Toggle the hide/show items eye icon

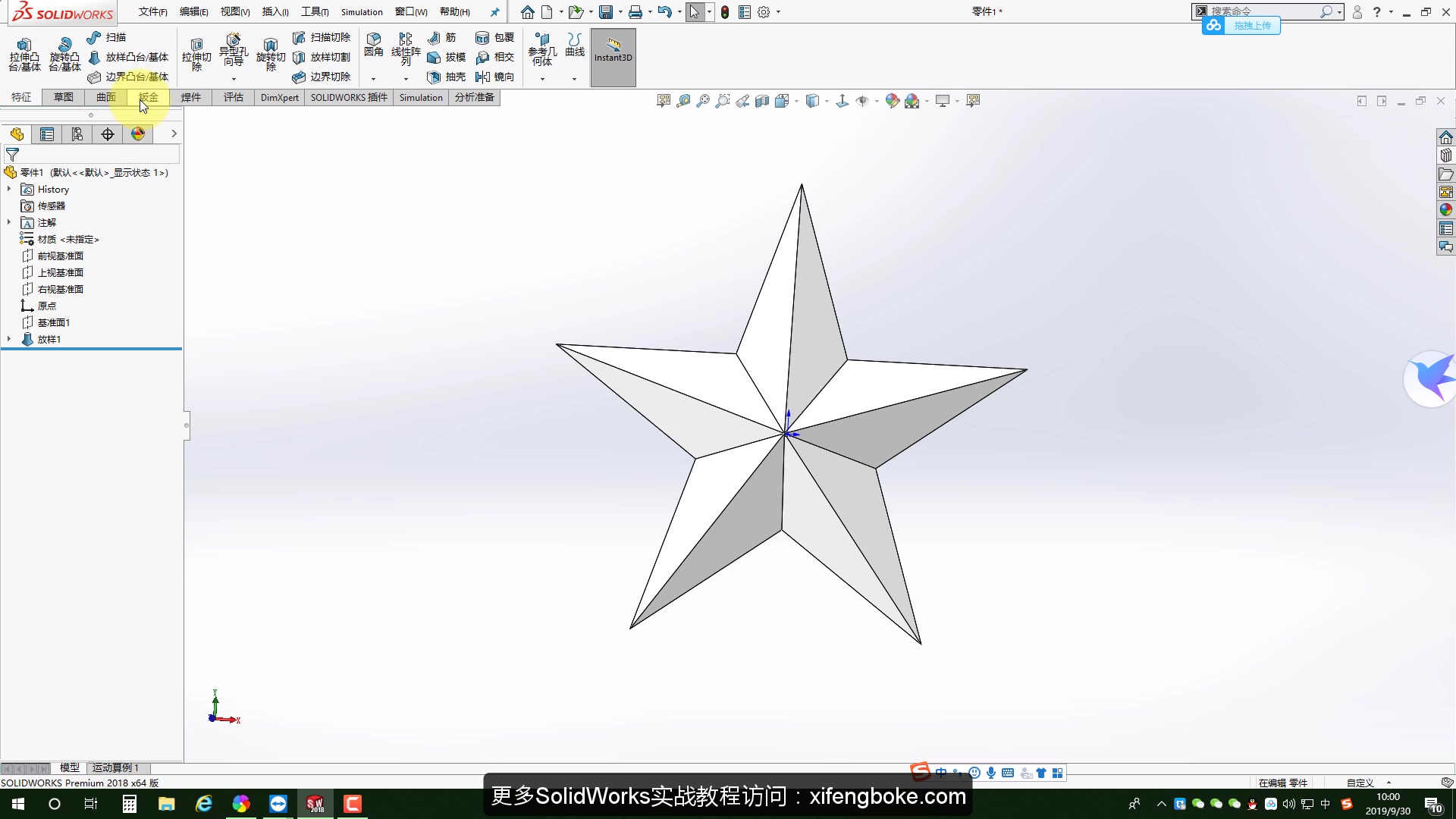click(863, 100)
